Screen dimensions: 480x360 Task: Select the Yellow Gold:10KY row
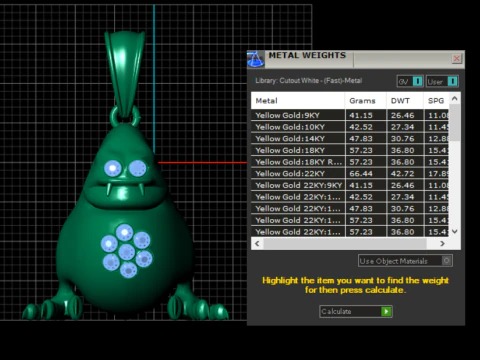(350, 127)
